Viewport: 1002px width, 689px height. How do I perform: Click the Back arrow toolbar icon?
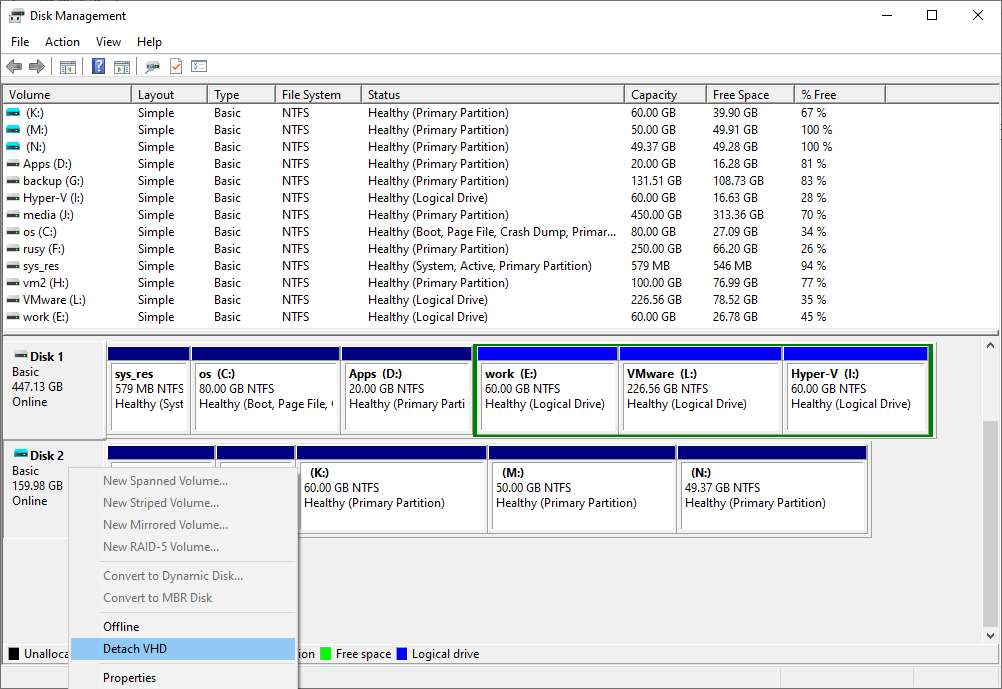coord(14,67)
